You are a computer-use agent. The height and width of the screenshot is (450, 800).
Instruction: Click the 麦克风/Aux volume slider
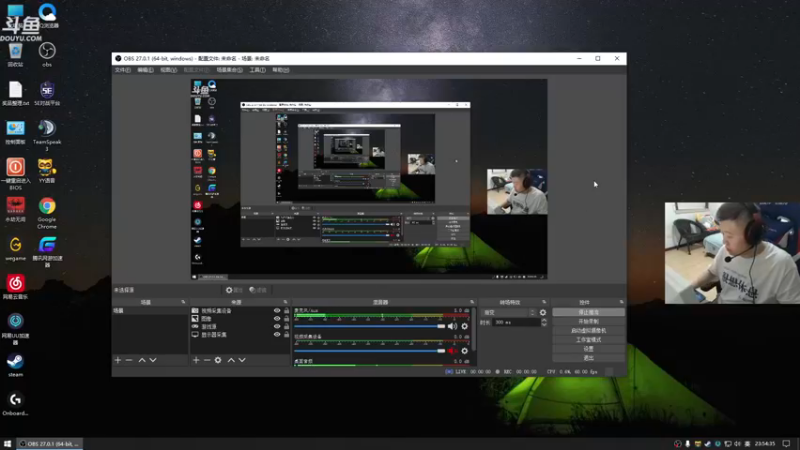(x=370, y=327)
